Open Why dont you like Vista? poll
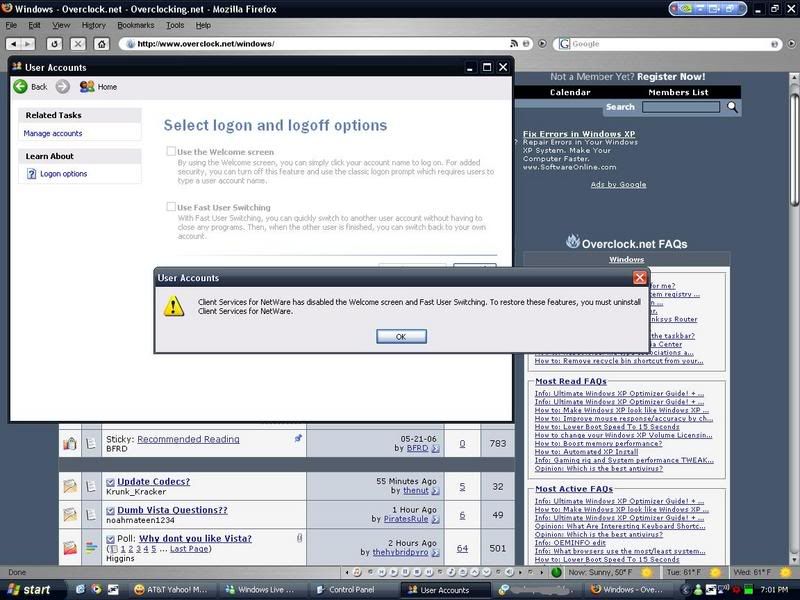Viewport: 800px width, 600px height. pos(195,538)
